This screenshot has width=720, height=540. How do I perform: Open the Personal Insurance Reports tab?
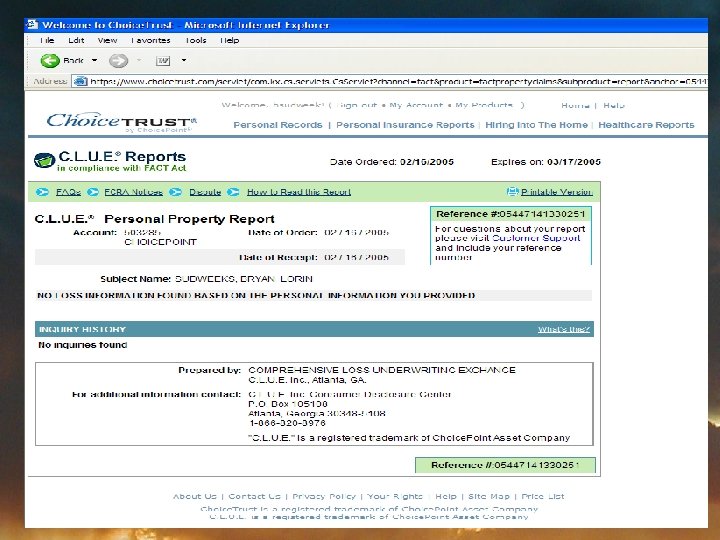point(405,125)
